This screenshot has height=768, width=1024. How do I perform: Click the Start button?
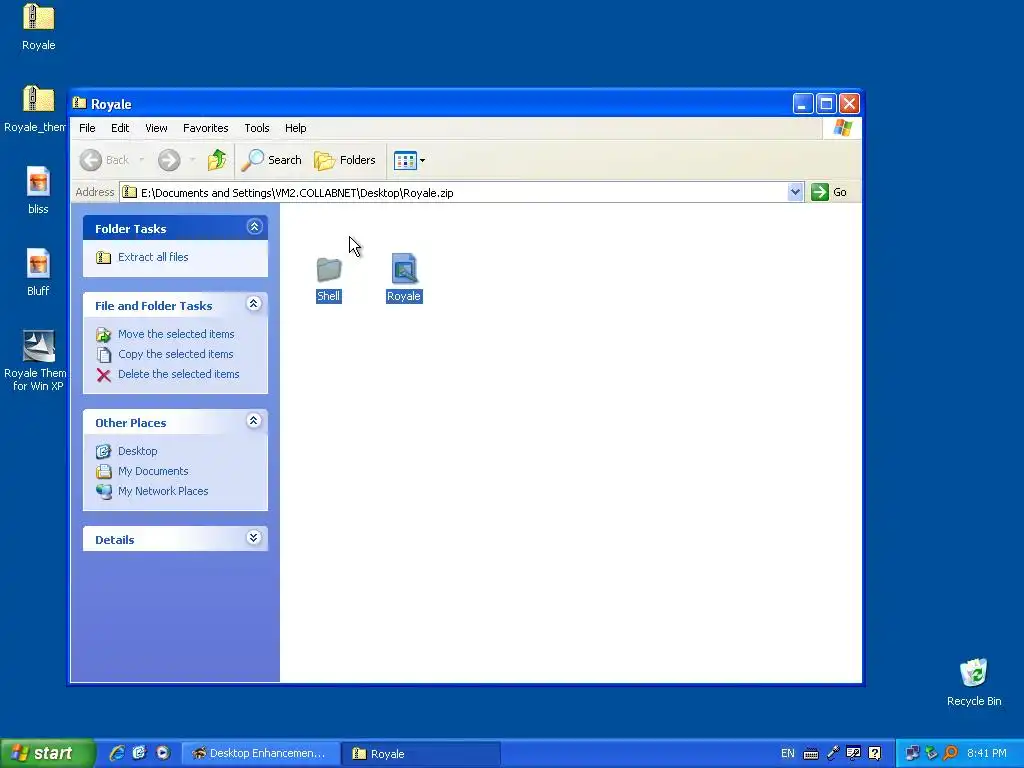(47, 753)
